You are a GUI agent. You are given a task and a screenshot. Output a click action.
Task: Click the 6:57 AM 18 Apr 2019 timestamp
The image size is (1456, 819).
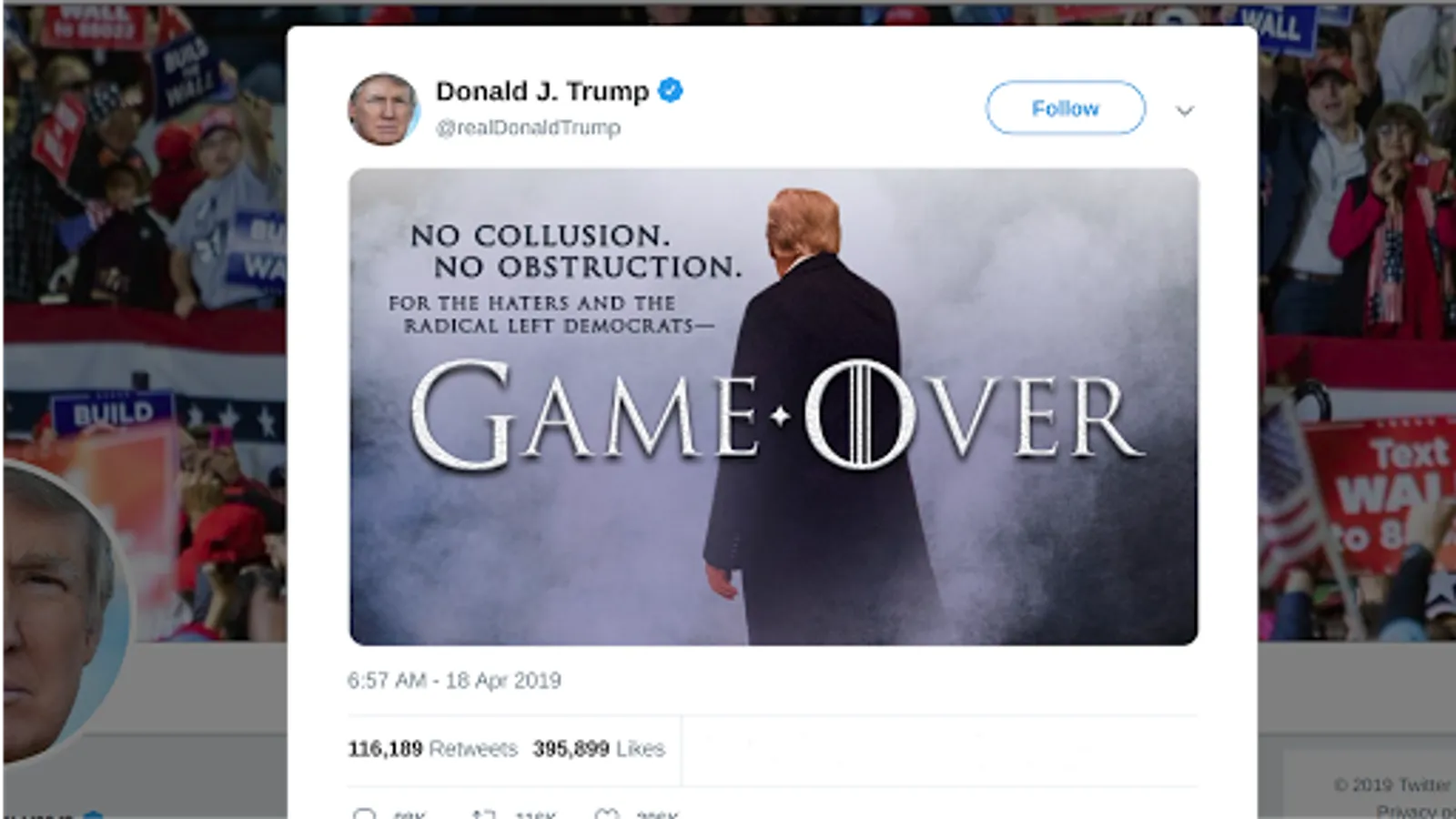coord(454,681)
